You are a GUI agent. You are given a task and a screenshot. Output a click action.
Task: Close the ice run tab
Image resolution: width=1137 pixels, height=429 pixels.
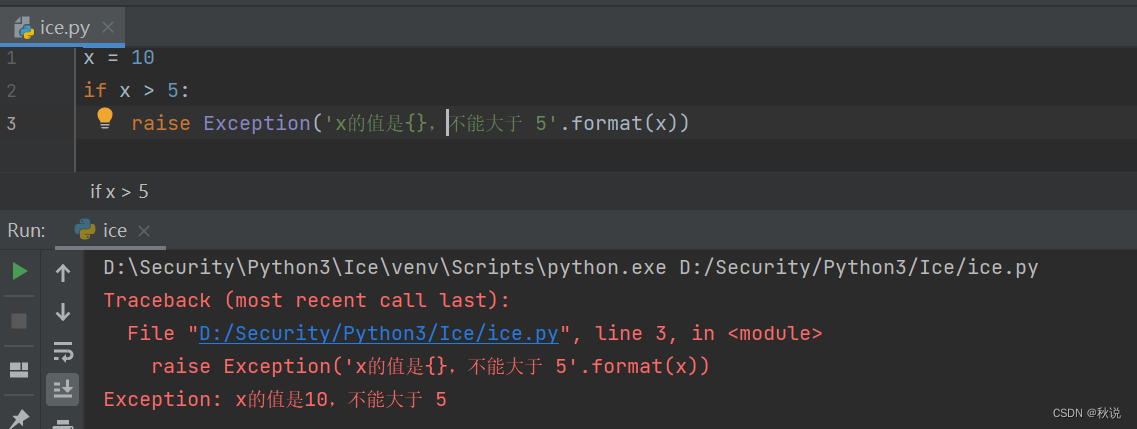144,231
